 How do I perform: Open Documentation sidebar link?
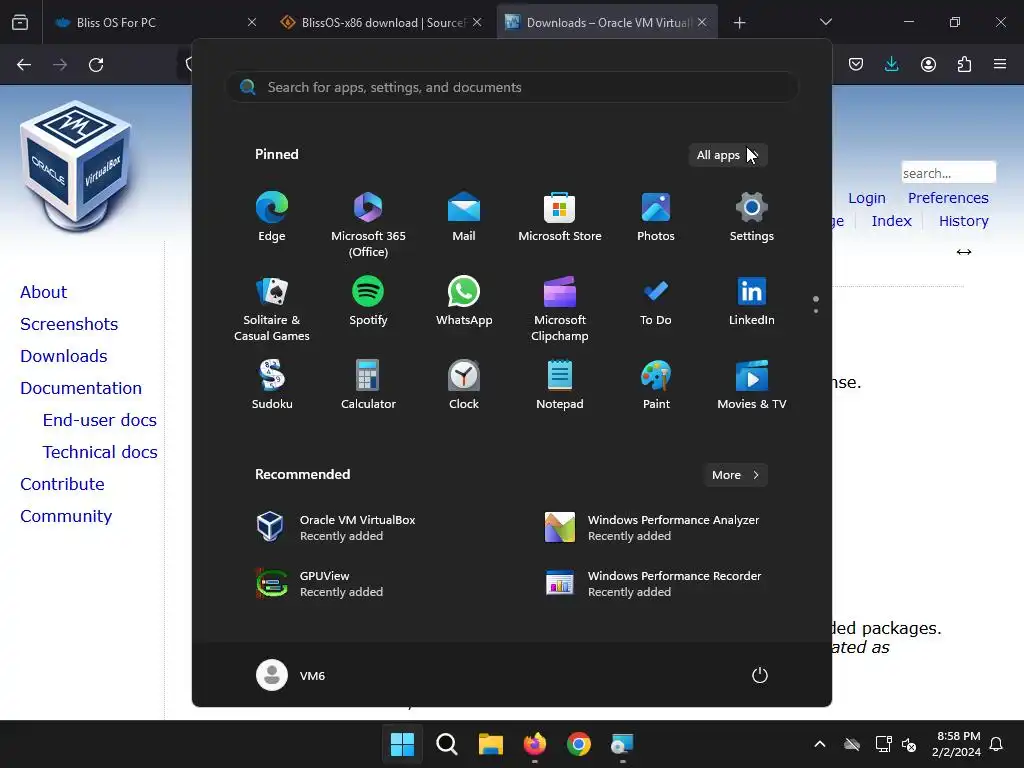point(81,388)
